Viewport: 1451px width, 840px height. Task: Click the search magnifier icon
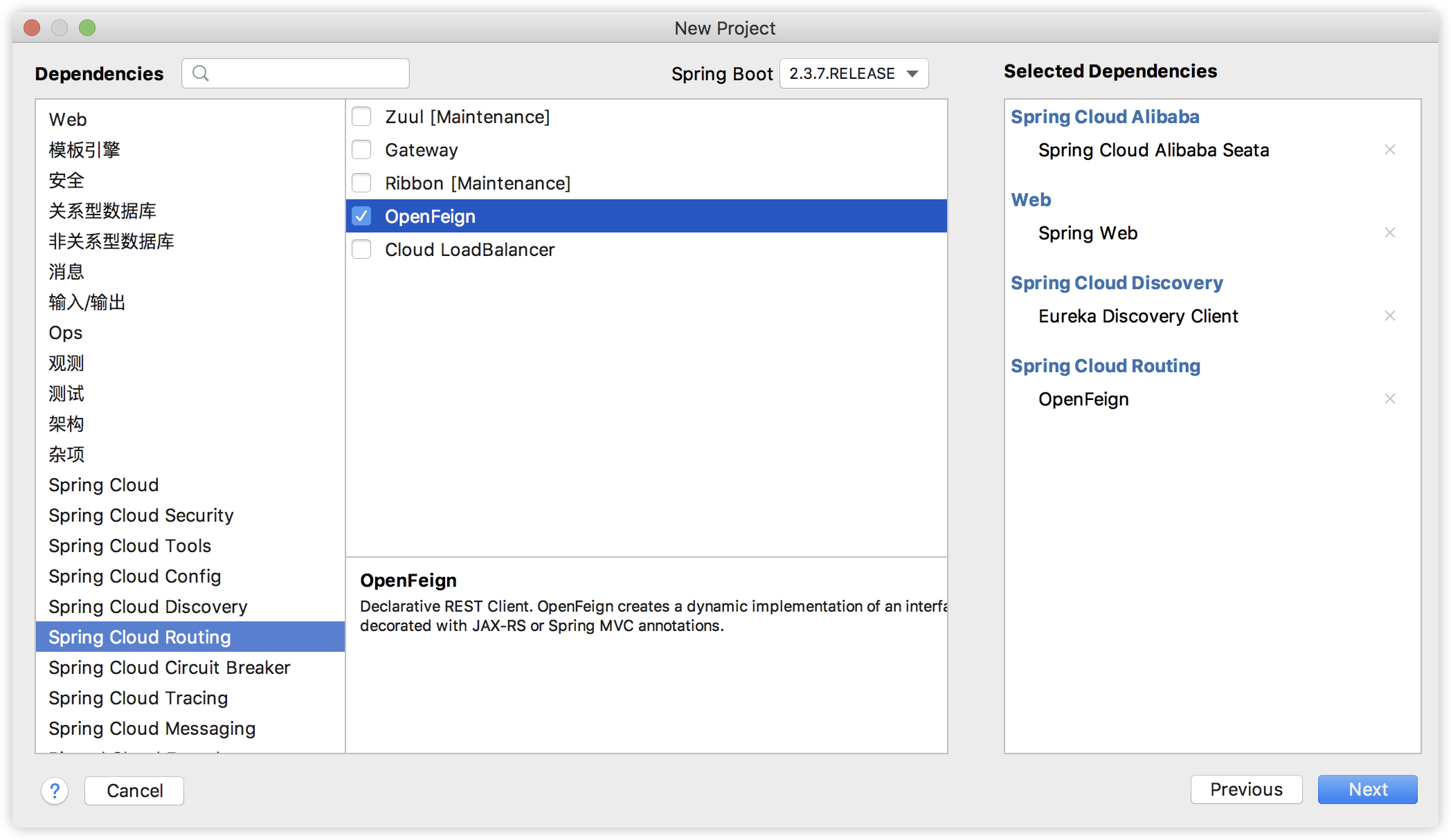tap(201, 73)
